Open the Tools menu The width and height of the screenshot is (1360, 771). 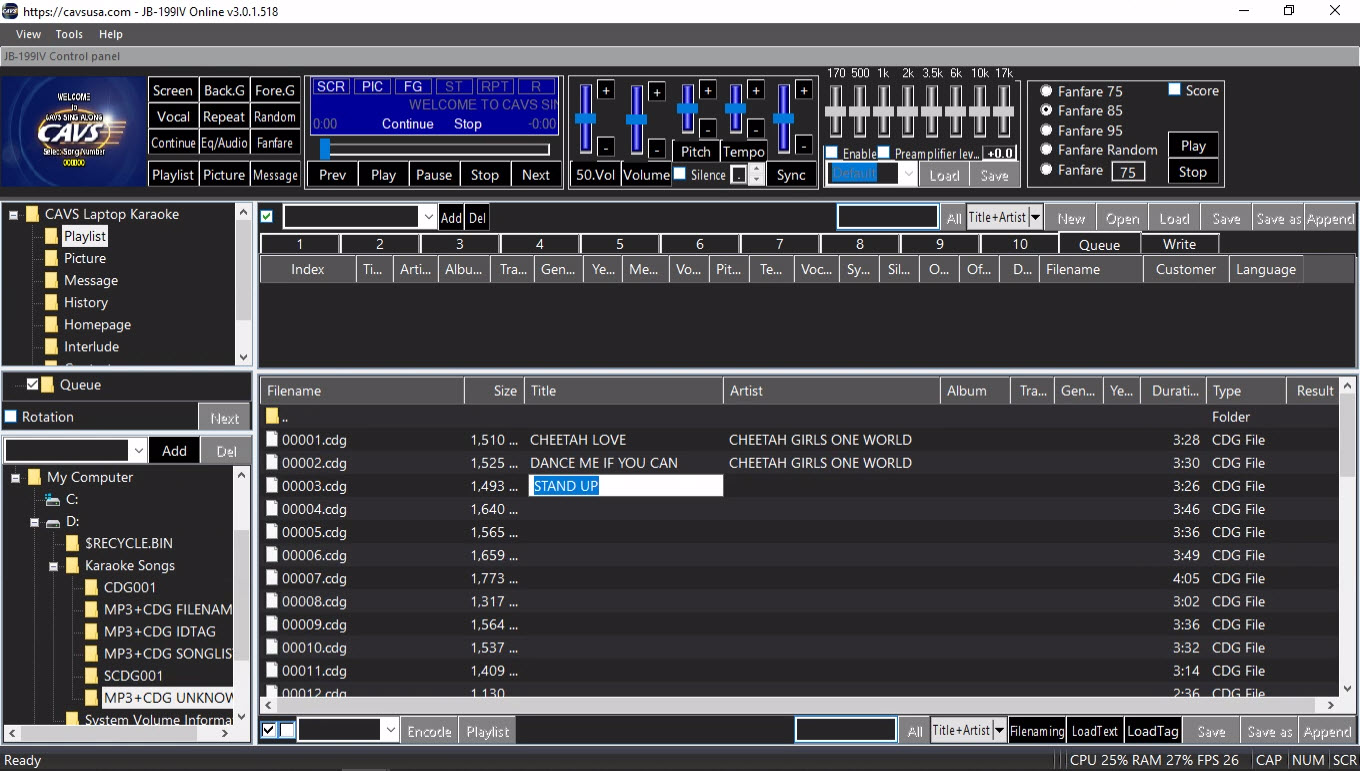[x=69, y=34]
